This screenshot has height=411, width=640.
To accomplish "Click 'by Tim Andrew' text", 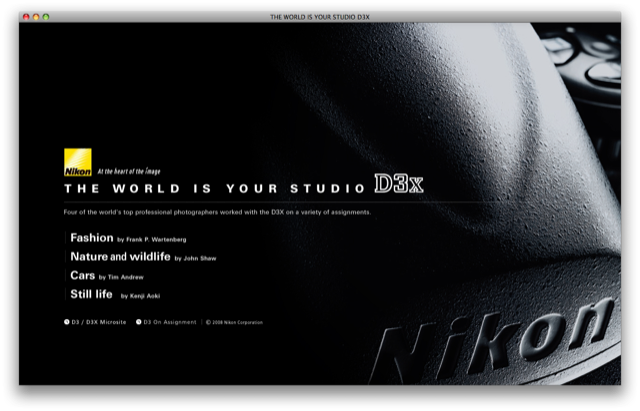I will (x=121, y=277).
